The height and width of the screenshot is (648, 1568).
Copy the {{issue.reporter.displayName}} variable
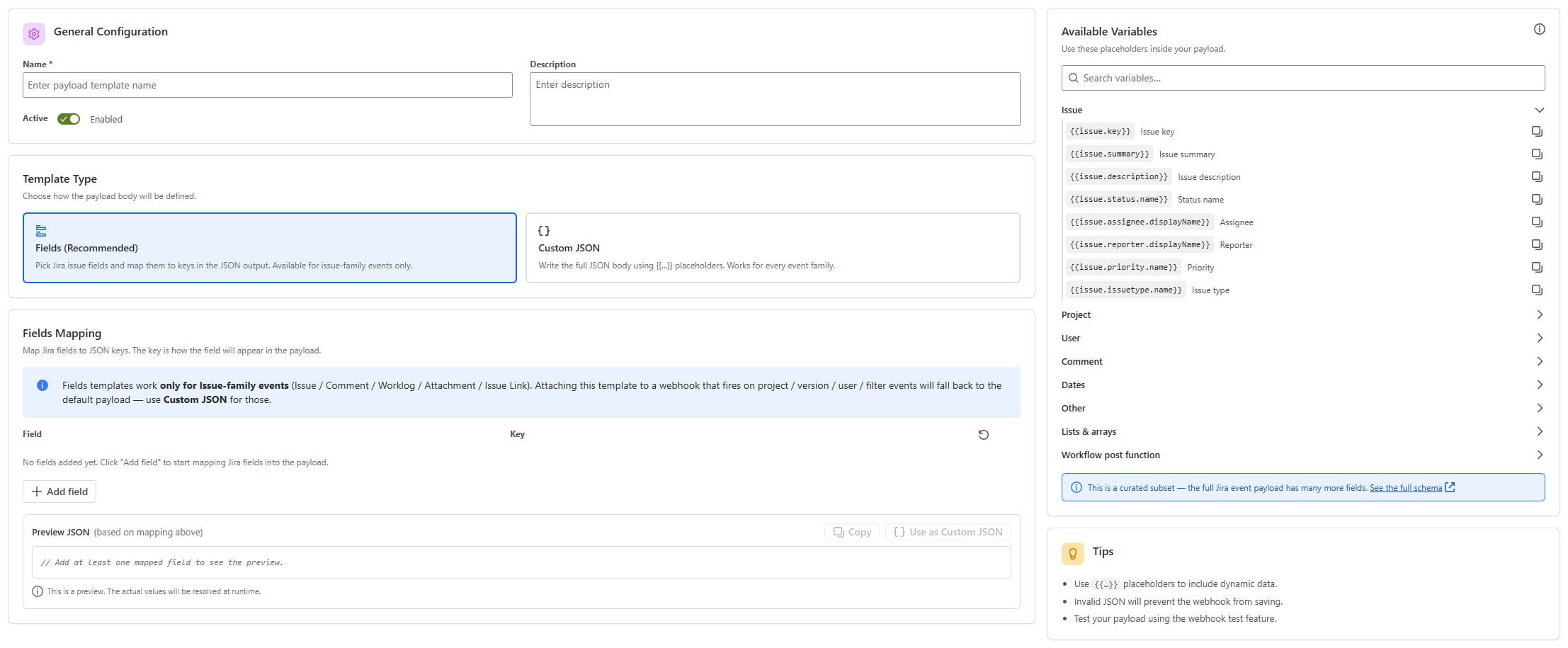pos(1537,245)
